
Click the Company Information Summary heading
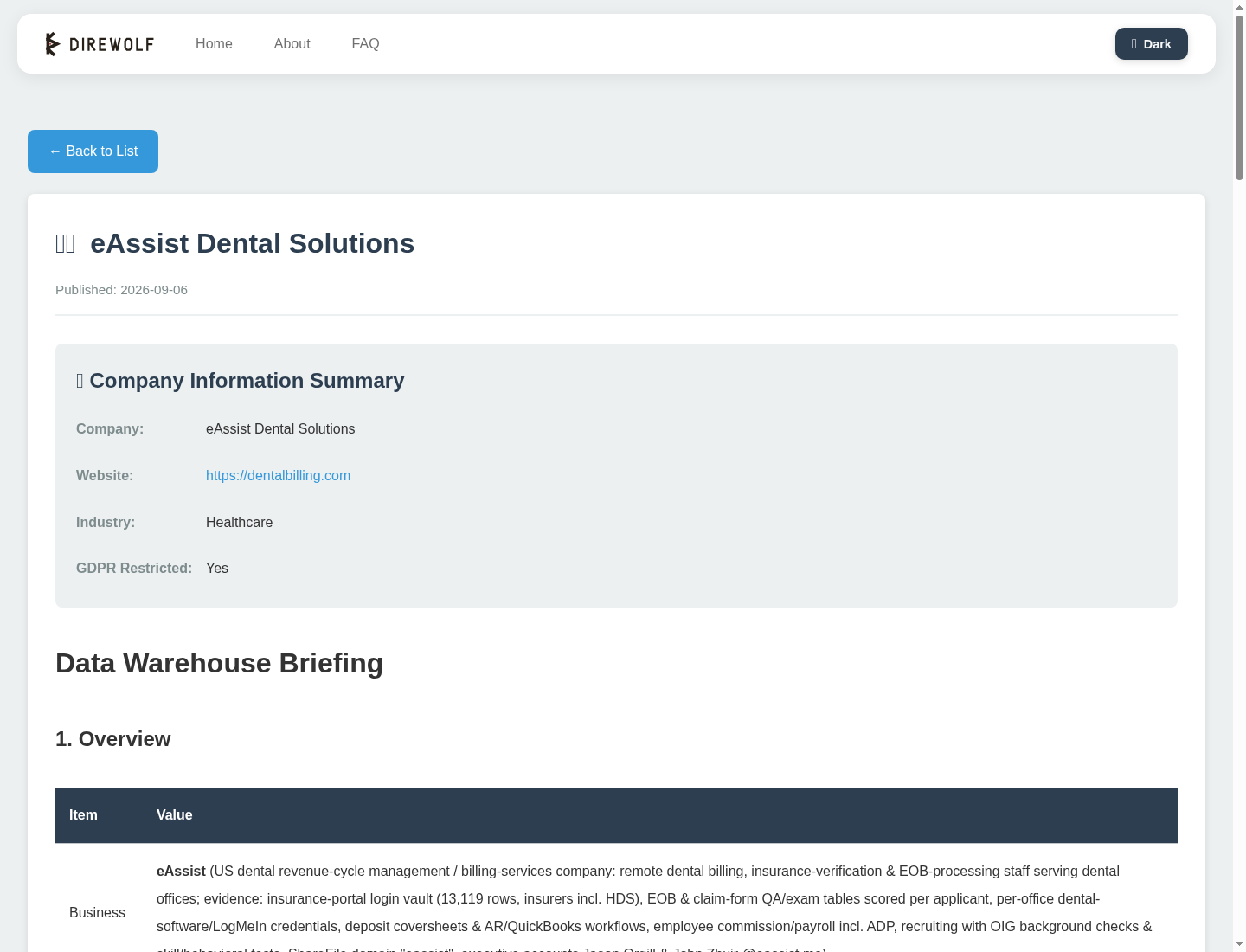pos(240,381)
